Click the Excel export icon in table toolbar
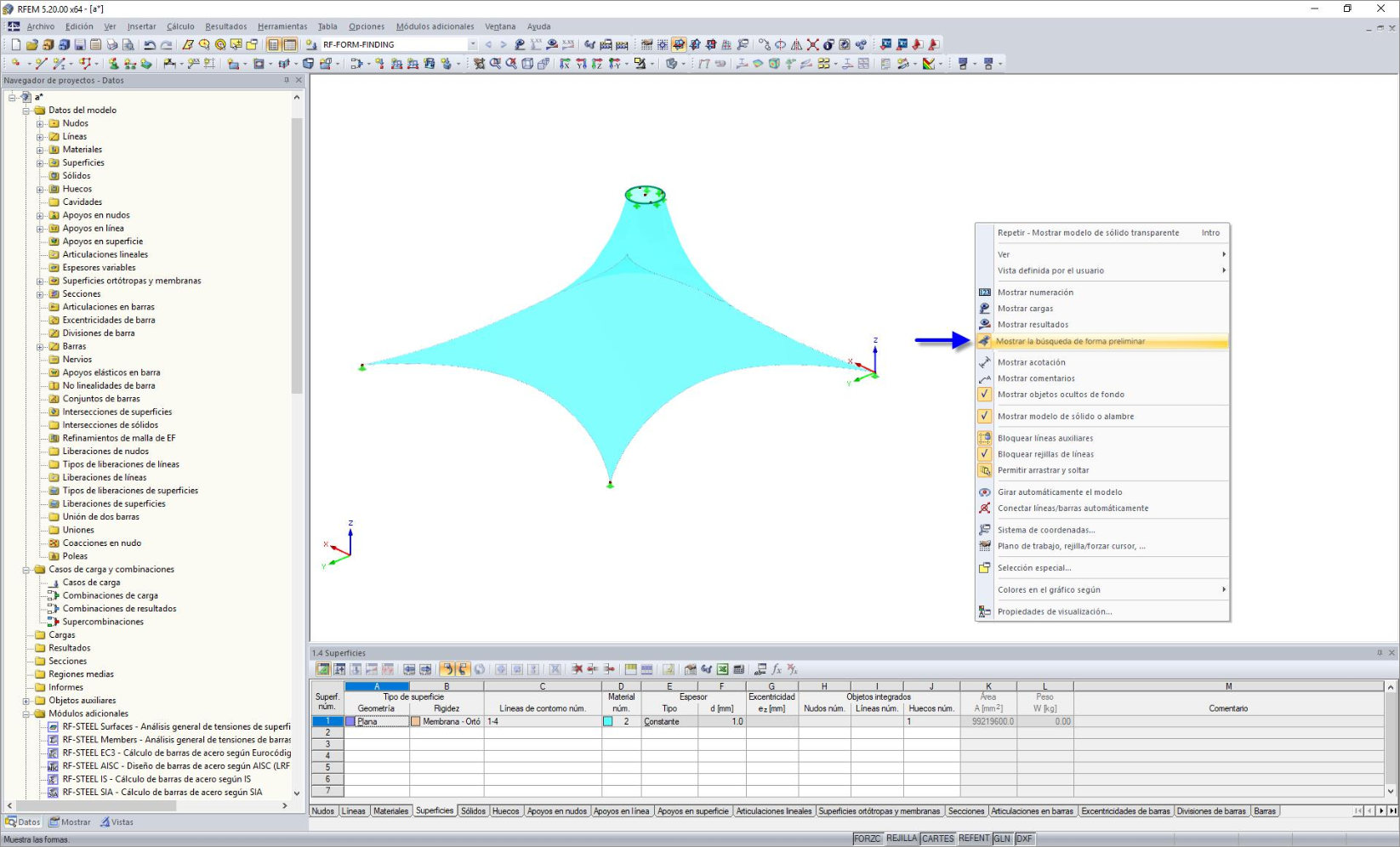The height and width of the screenshot is (847, 1400). (723, 669)
